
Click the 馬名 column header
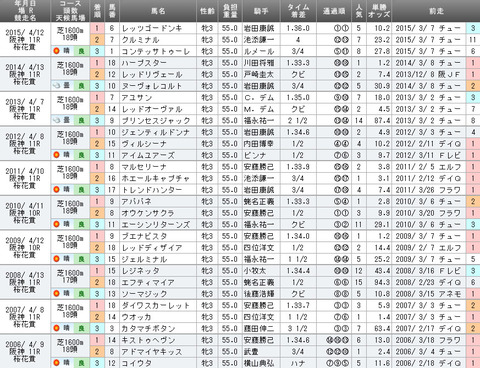tap(158, 11)
